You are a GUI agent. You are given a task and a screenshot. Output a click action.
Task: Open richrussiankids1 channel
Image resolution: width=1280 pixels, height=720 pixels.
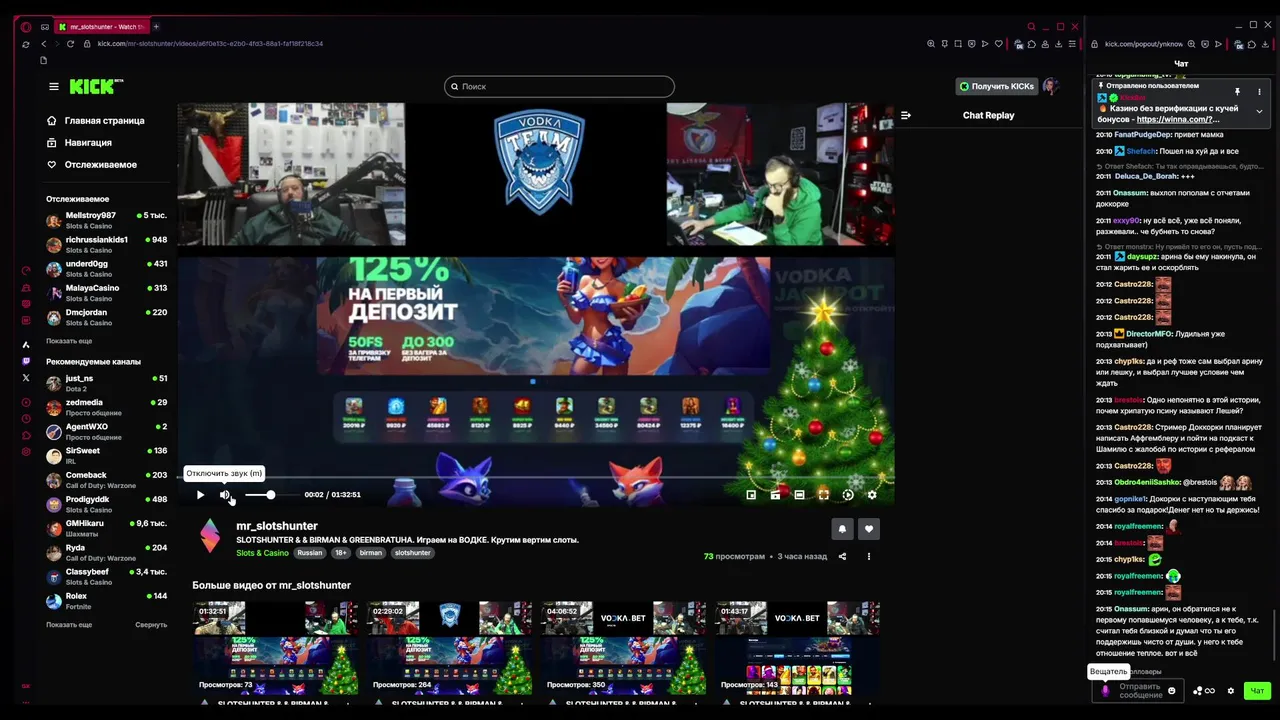(106, 245)
